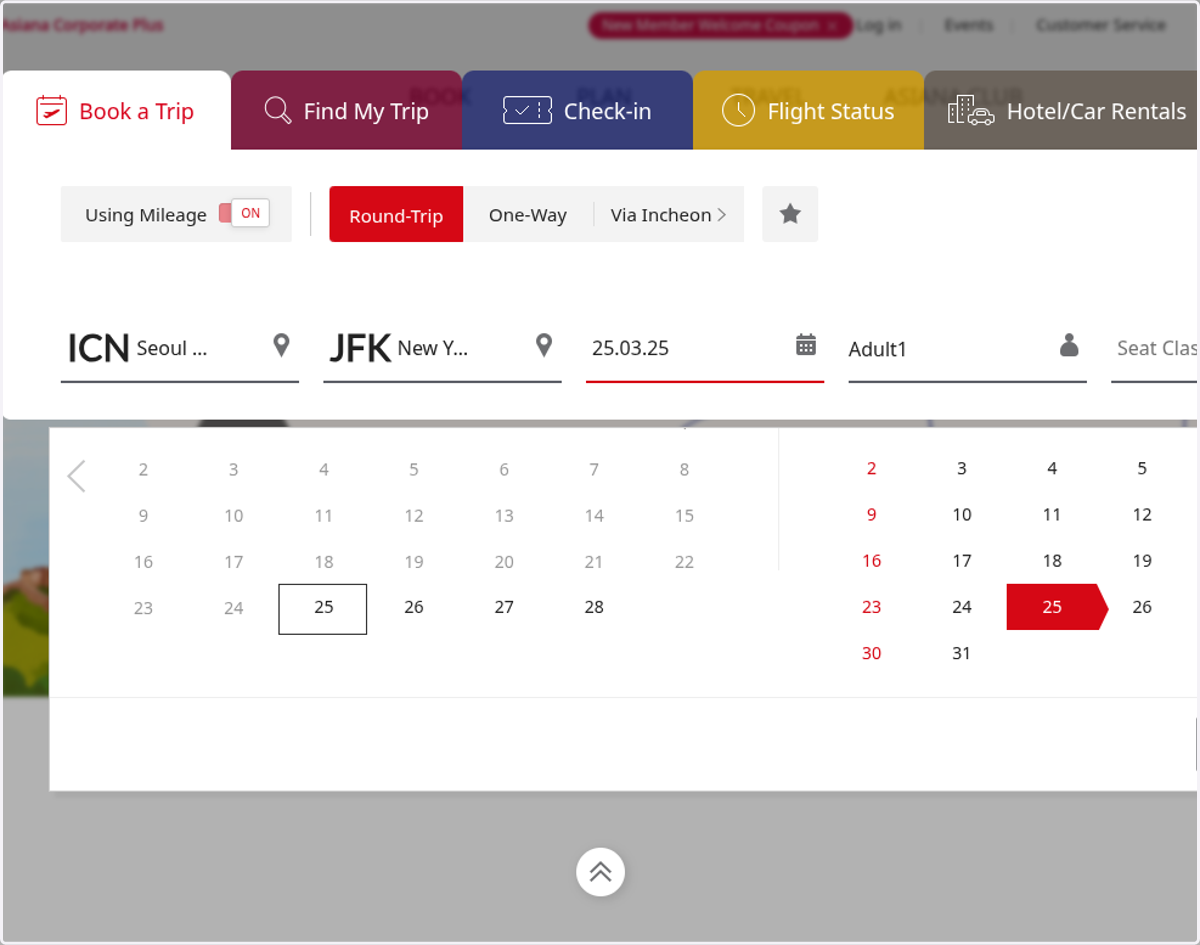Click the star favorites icon
The image size is (1200, 945).
790,214
